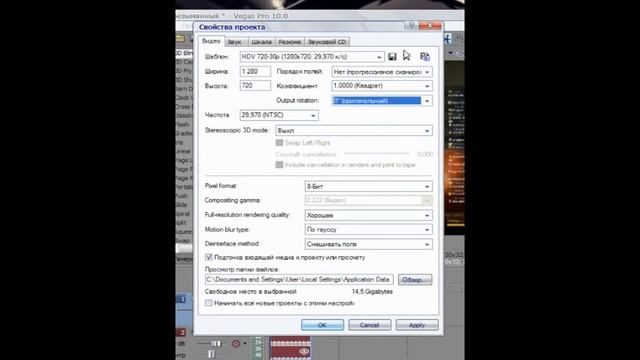Open the Deinterlace method dropdown
The height and width of the screenshot is (360, 640).
(368, 244)
